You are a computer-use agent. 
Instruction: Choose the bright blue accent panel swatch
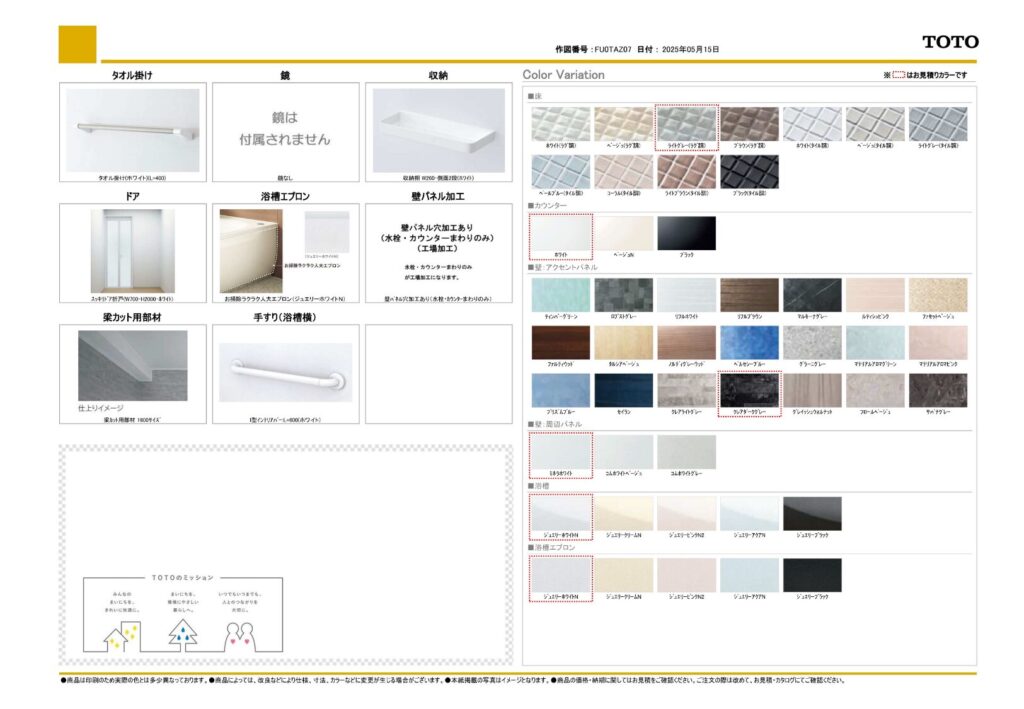point(749,342)
